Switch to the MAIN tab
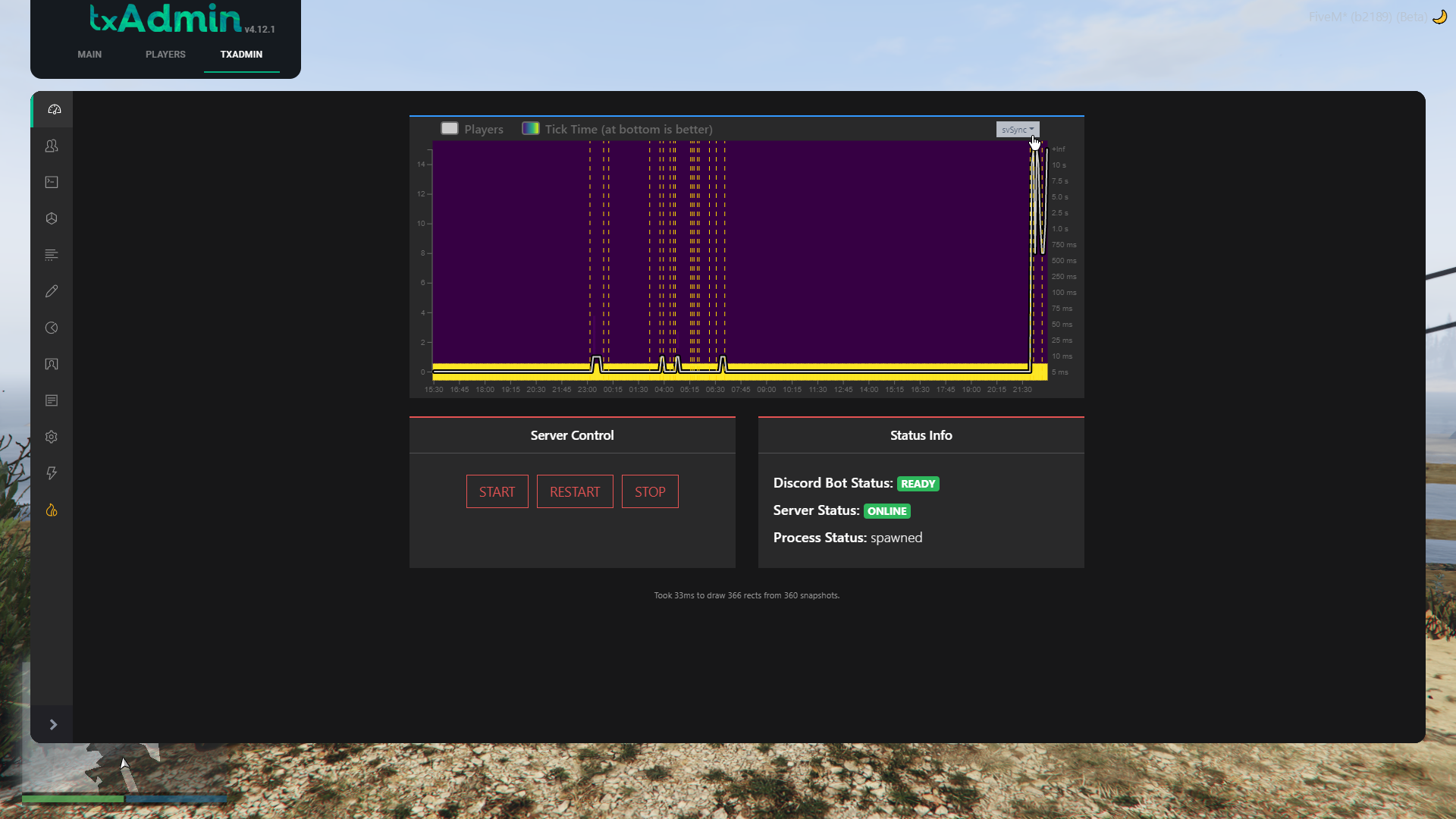The width and height of the screenshot is (1456, 819). 89,55
